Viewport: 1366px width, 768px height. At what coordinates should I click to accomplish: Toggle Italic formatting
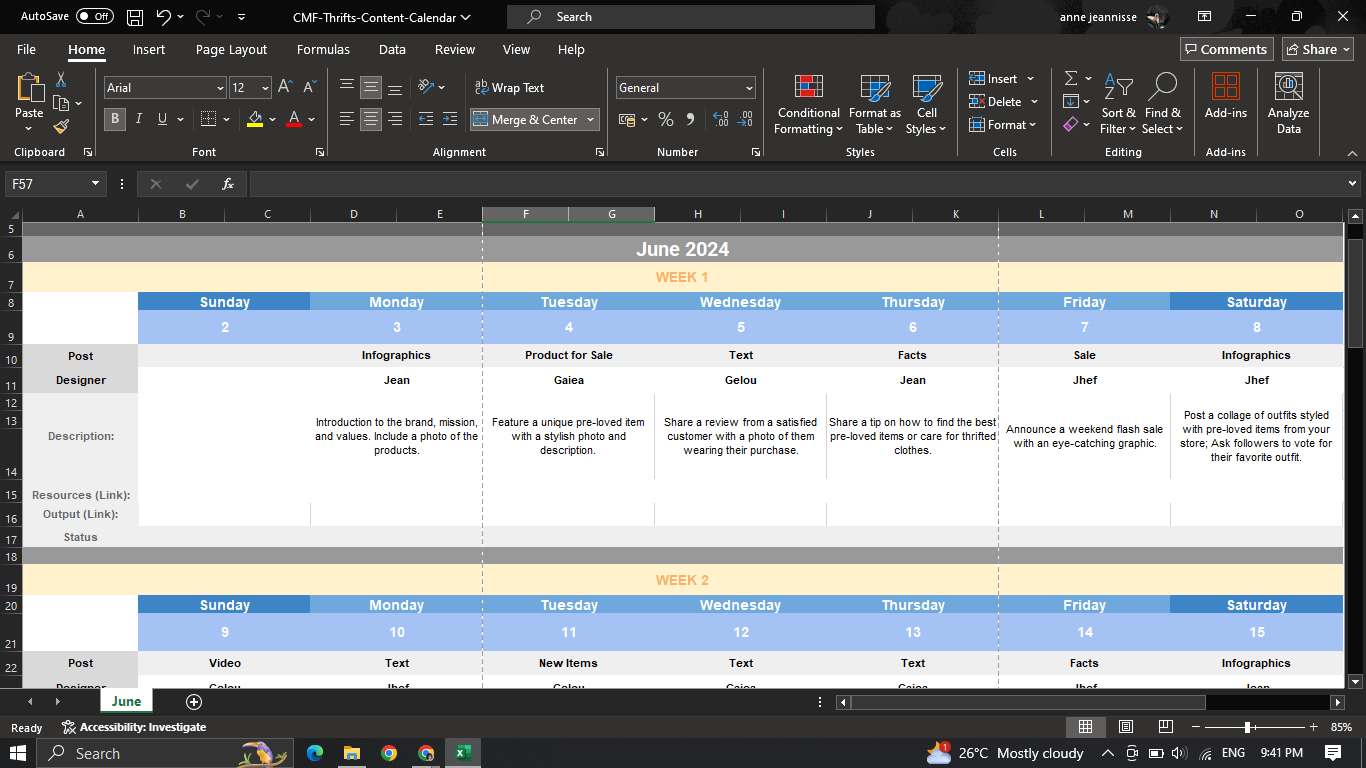[x=138, y=119]
